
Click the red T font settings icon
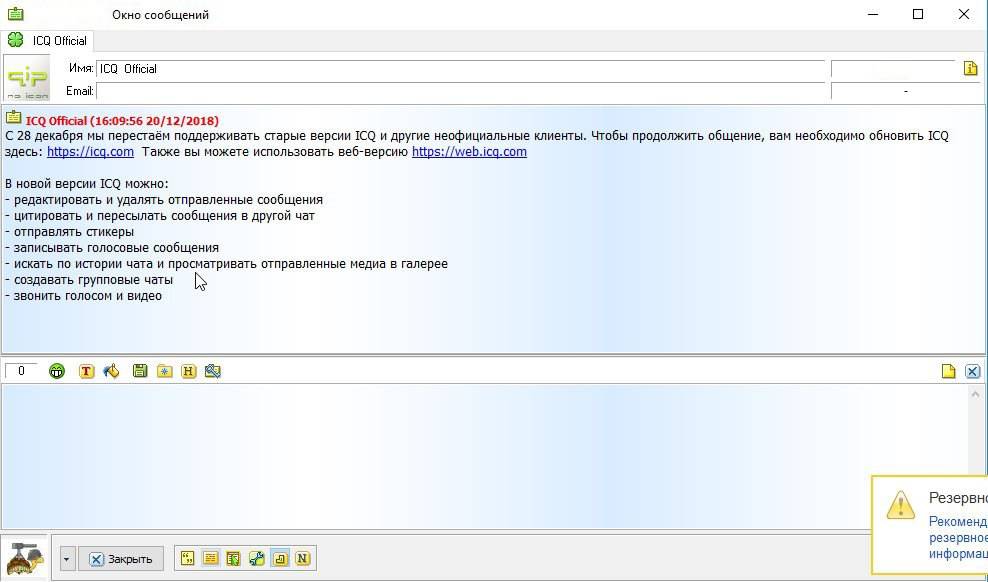coord(86,372)
